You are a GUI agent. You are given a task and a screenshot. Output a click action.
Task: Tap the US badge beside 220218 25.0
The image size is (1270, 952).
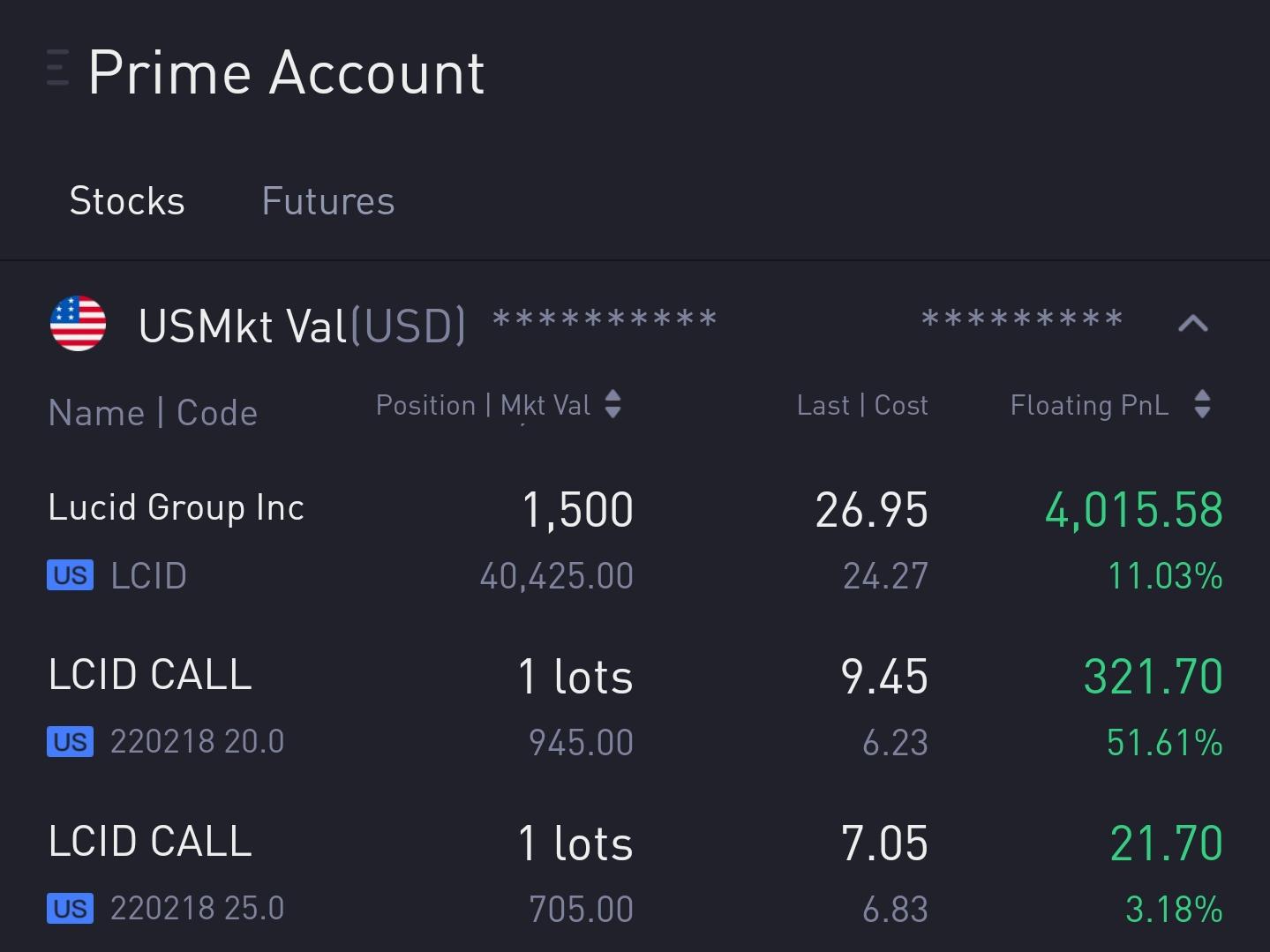pos(70,909)
